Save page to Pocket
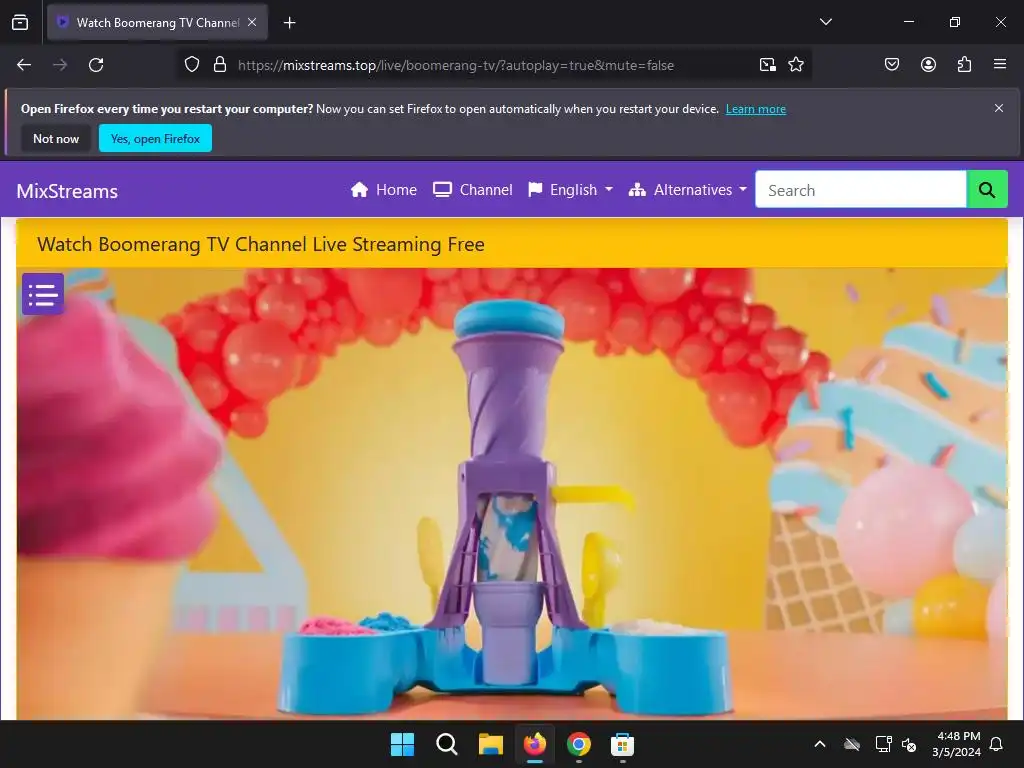This screenshot has height=768, width=1024. point(892,65)
